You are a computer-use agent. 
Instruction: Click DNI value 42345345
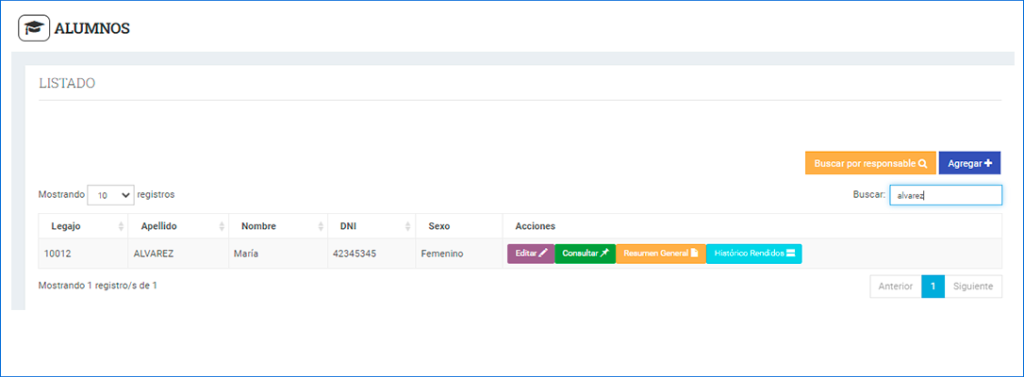coord(354,254)
